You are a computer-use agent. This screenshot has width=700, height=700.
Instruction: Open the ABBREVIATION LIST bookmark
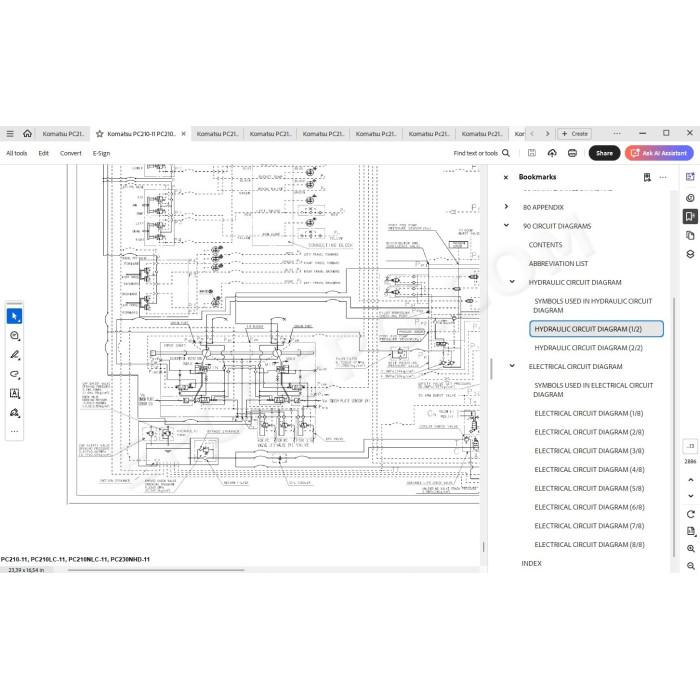(x=558, y=263)
